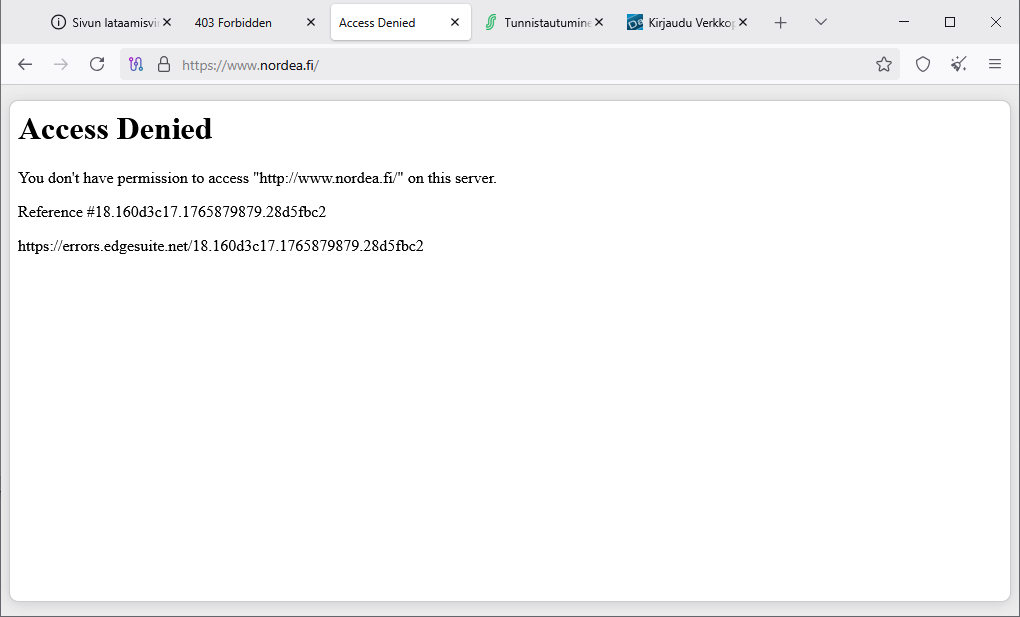Click the Reference number text line
This screenshot has width=1020, height=617.
coord(172,212)
